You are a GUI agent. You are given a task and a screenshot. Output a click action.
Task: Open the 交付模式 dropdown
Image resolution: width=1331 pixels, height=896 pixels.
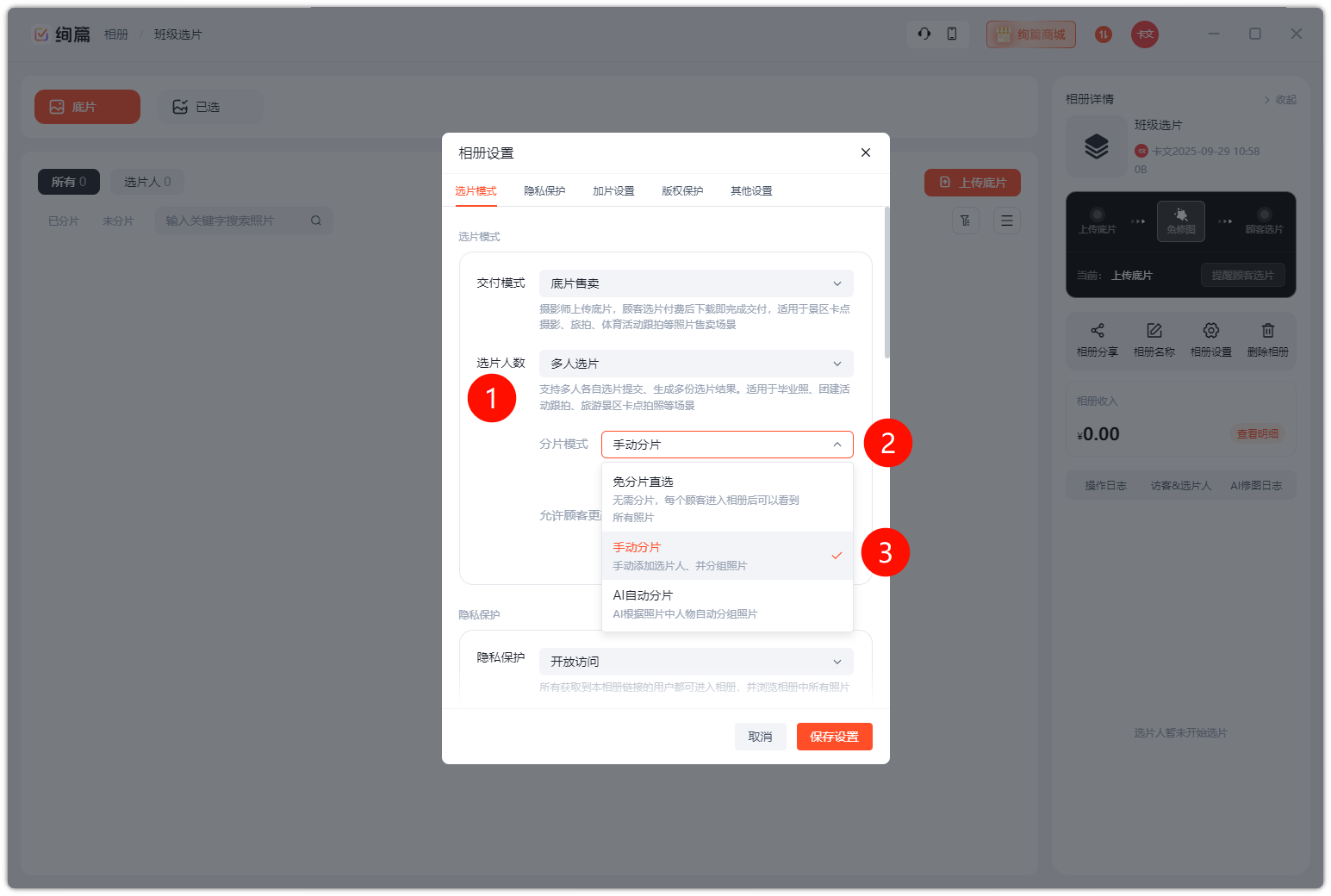(x=695, y=283)
